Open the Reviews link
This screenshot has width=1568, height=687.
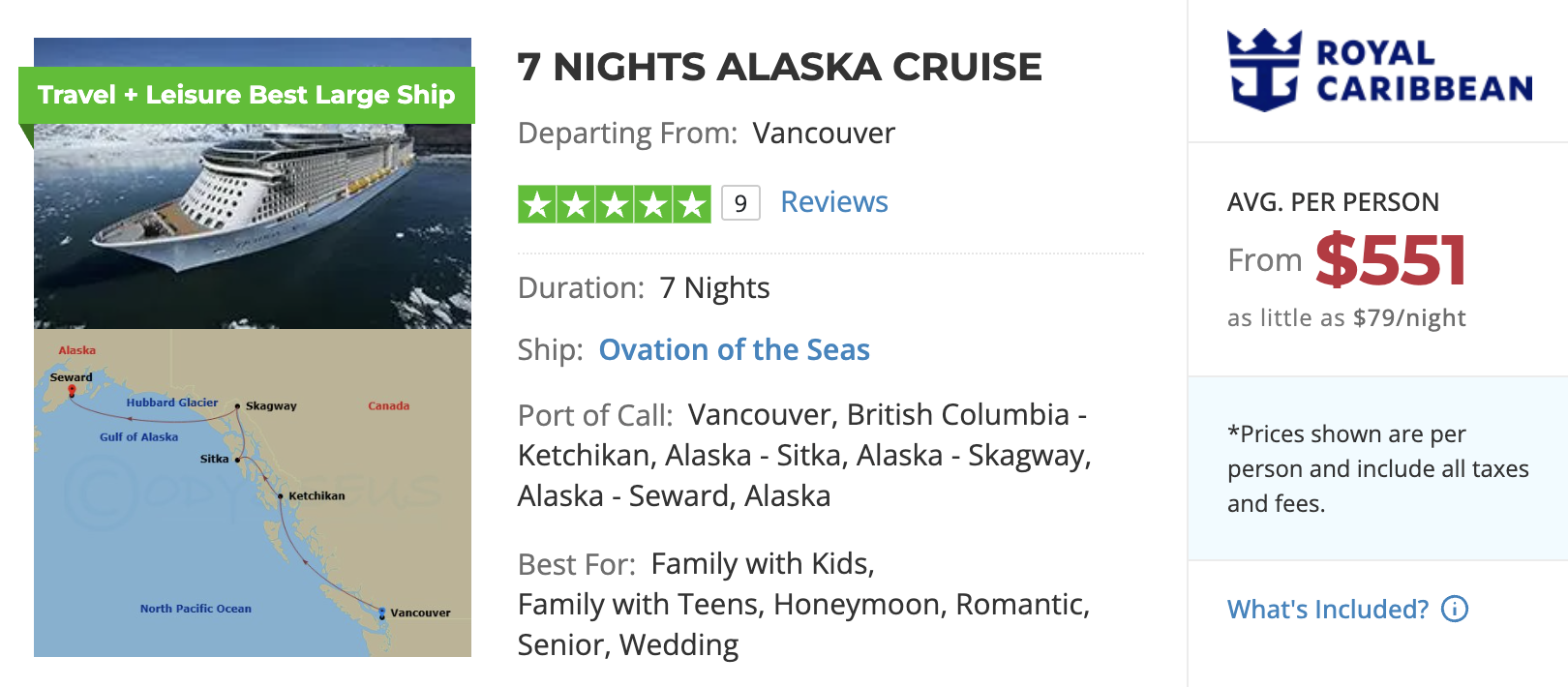point(833,201)
